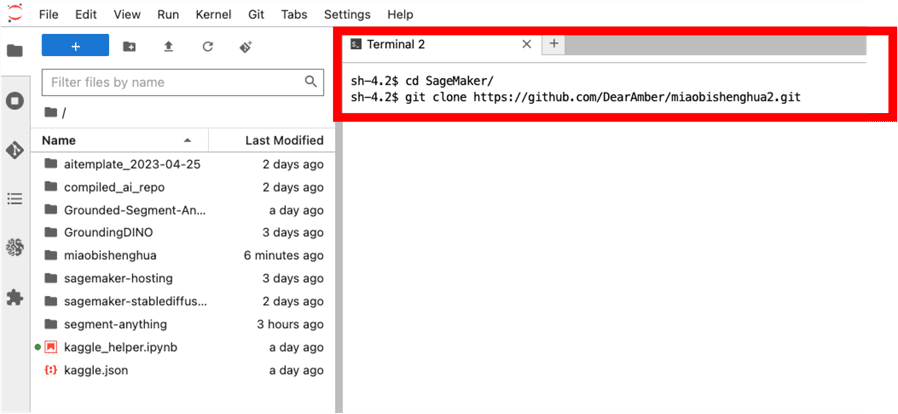The height and width of the screenshot is (414, 898).
Task: Select the miaobishenghua folder
Action: pos(110,255)
